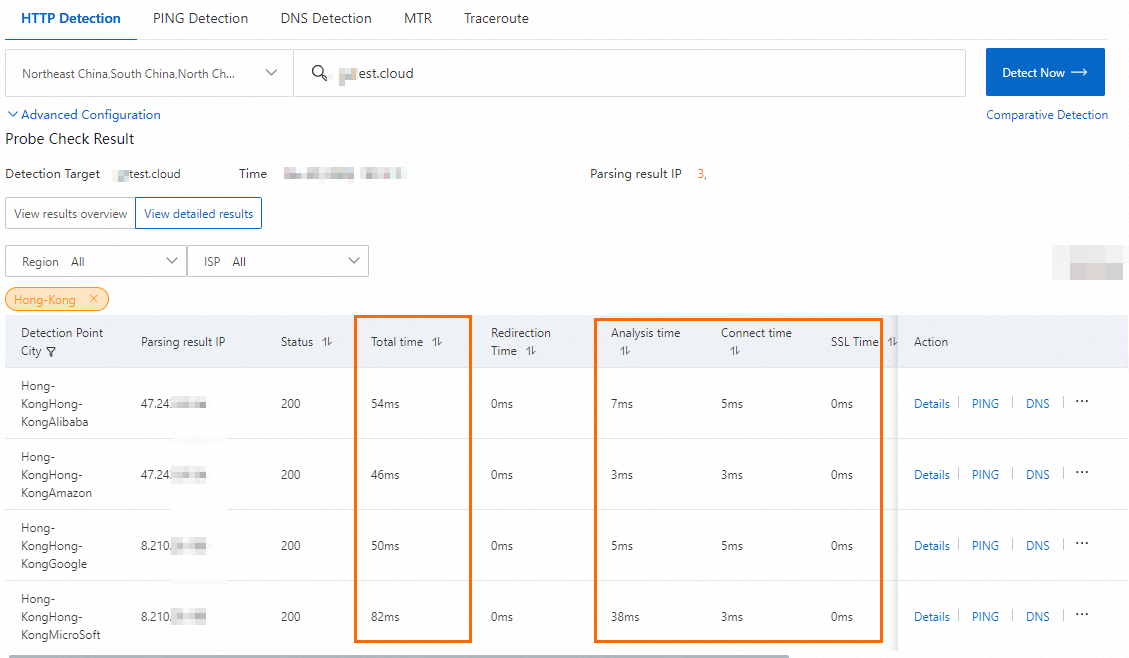Open more actions for Google row
This screenshot has width=1129, height=658.
coord(1082,544)
